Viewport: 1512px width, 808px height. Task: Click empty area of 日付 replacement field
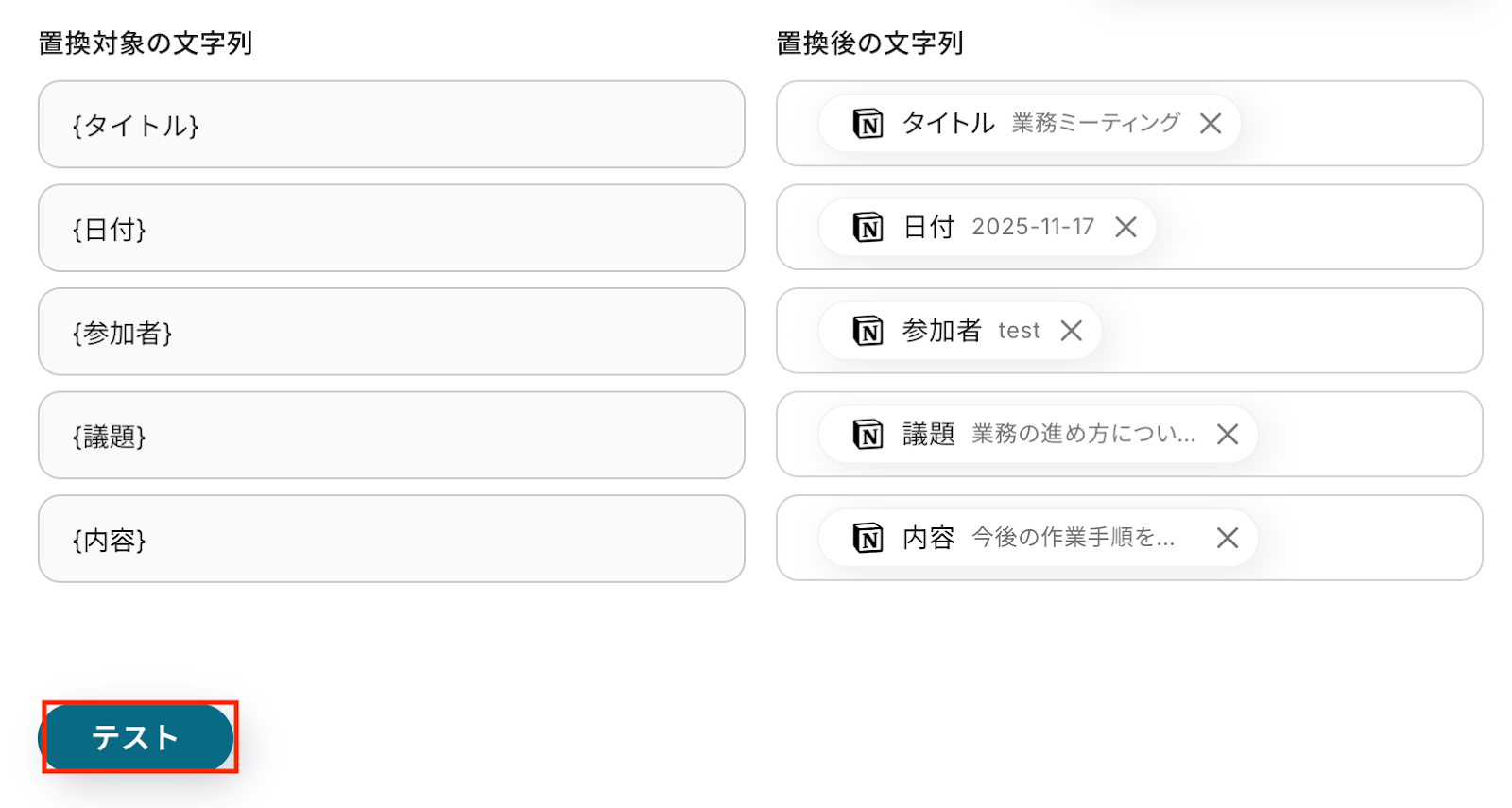point(1323,228)
